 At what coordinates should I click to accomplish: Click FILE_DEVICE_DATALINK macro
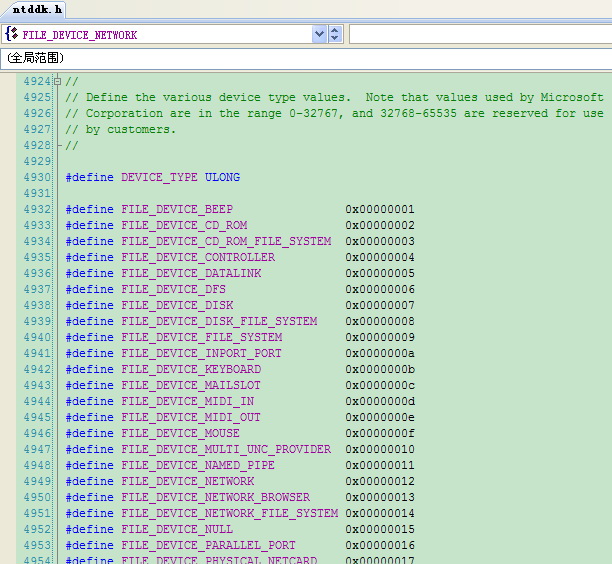click(191, 273)
